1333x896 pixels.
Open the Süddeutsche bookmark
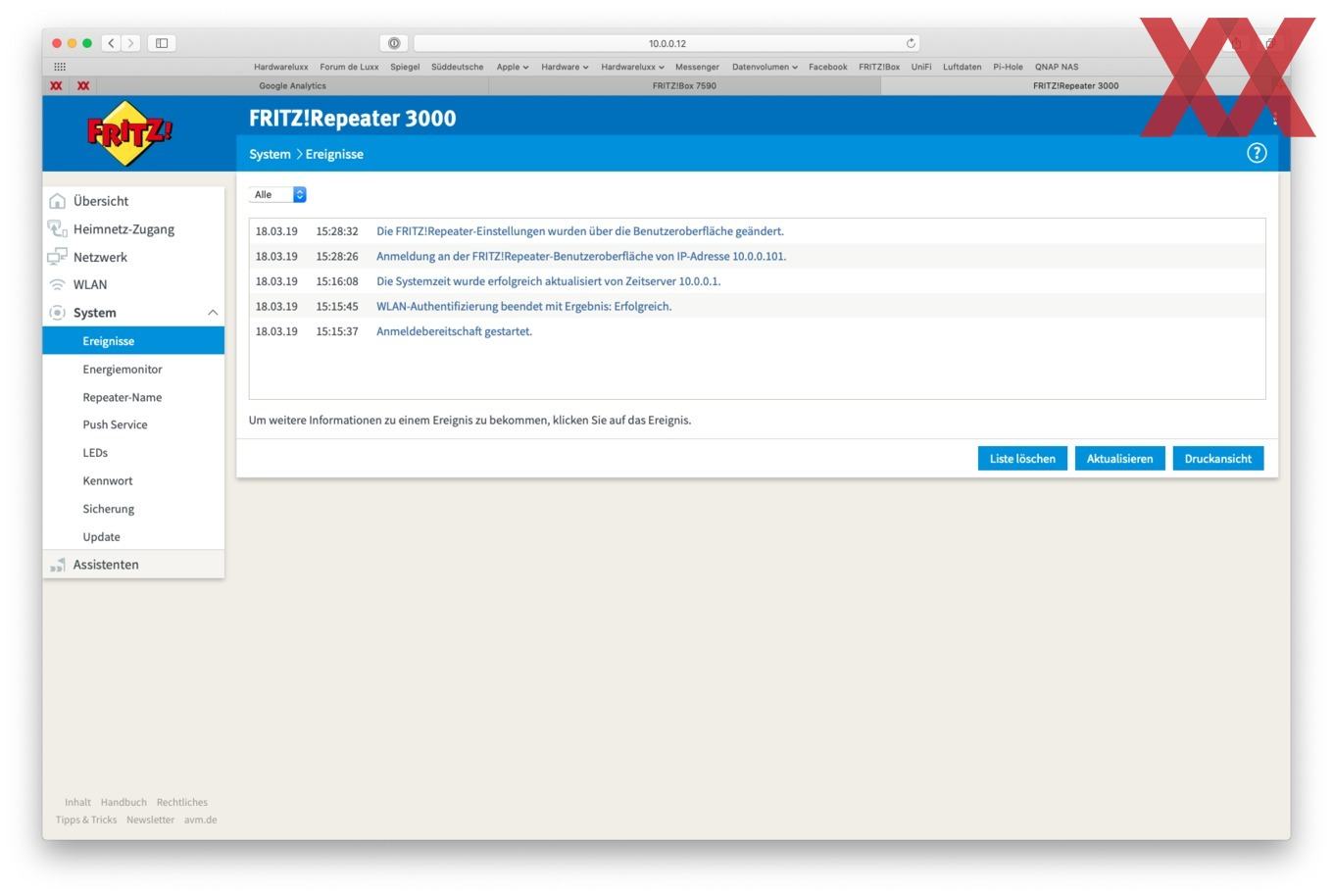click(x=457, y=67)
